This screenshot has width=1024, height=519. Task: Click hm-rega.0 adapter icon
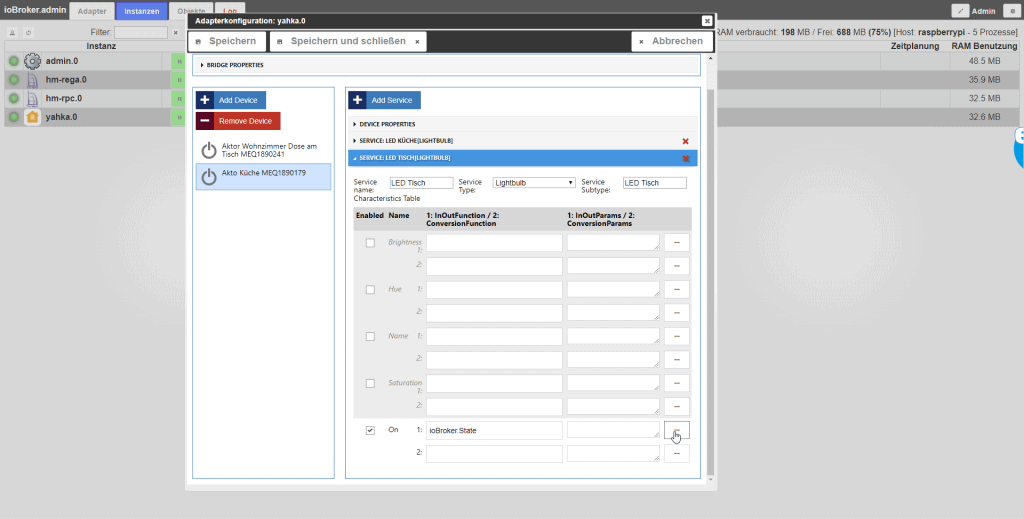[x=32, y=80]
